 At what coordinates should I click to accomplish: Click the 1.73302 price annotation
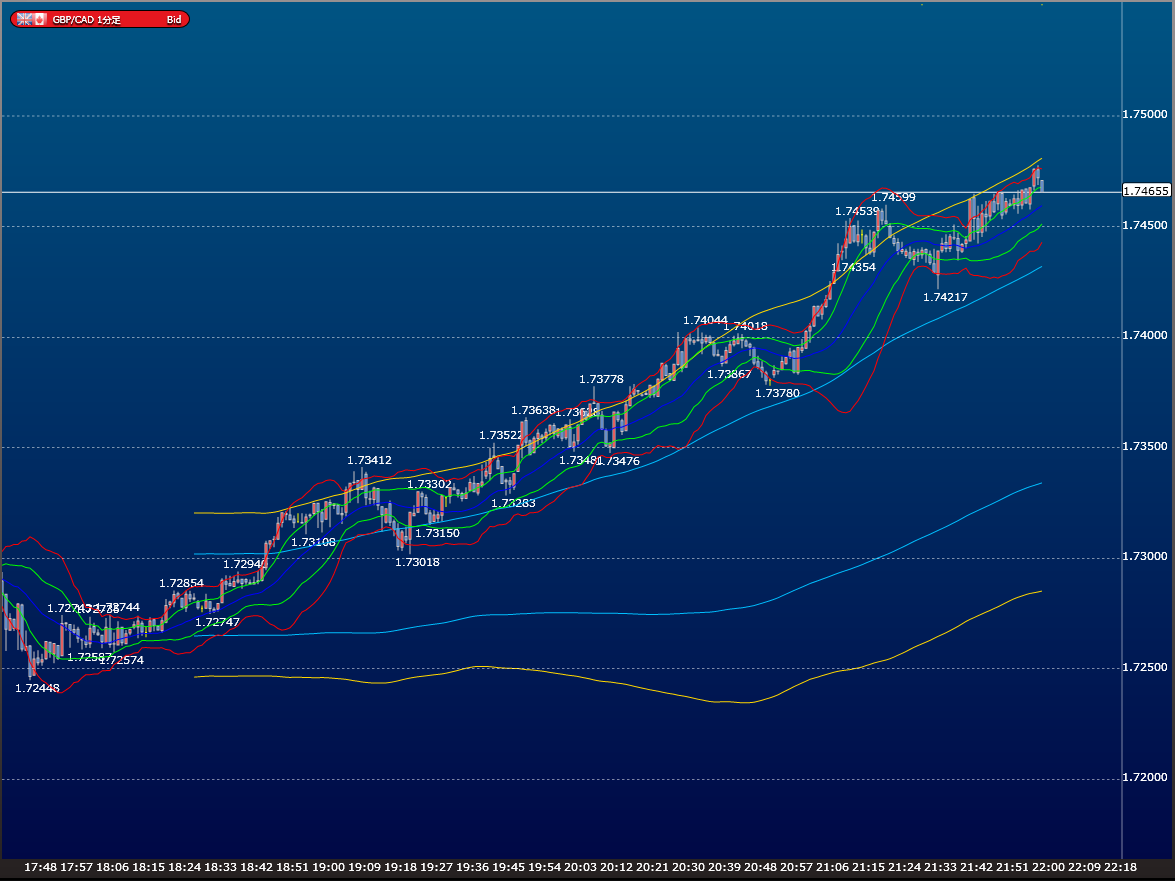[429, 485]
